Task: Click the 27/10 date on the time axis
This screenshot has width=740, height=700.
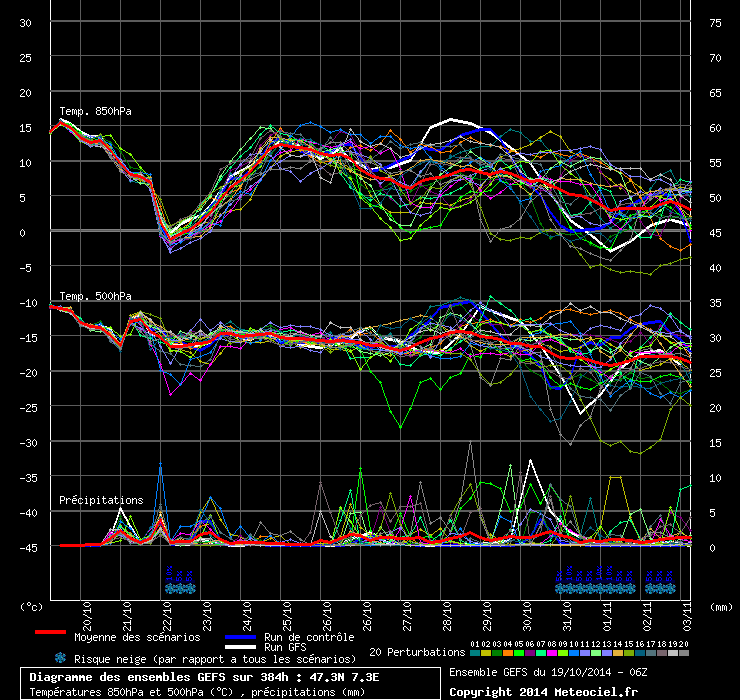Action: coord(408,611)
